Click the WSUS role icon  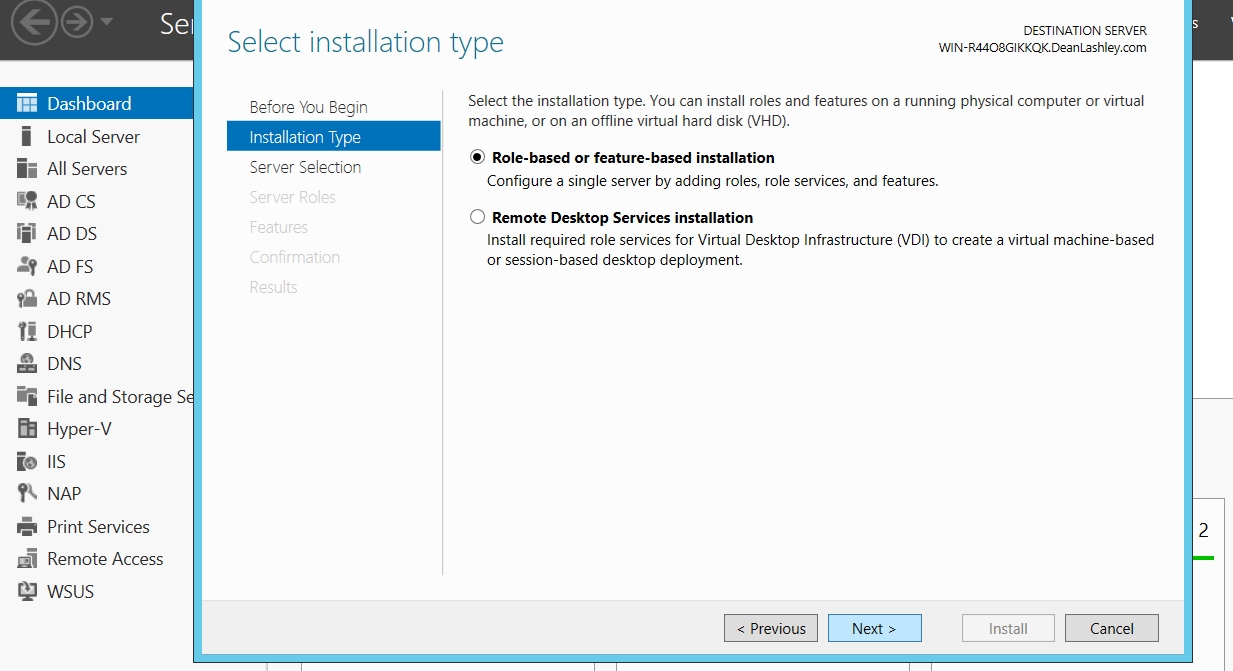27,591
